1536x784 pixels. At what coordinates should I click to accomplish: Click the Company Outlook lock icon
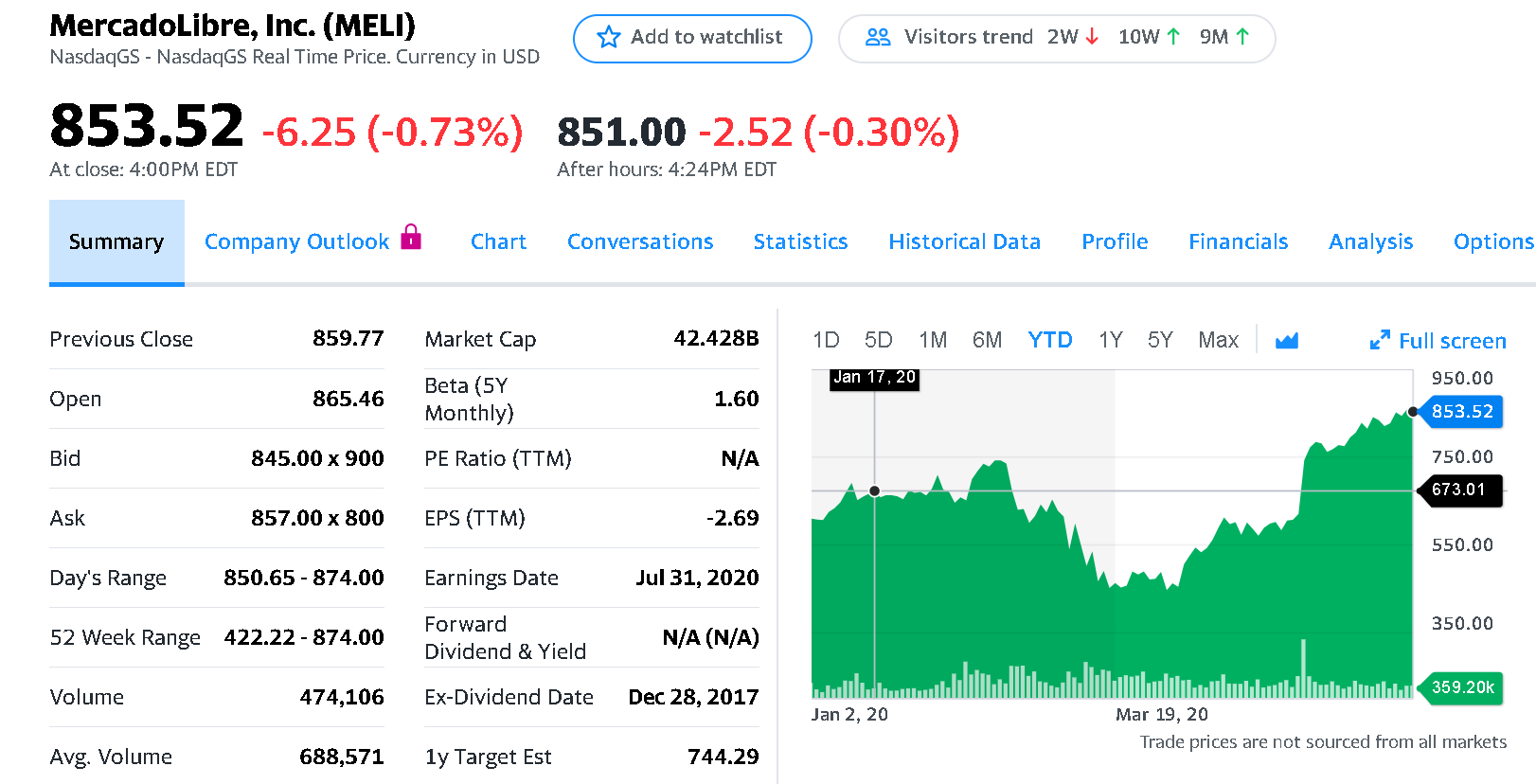point(411,236)
